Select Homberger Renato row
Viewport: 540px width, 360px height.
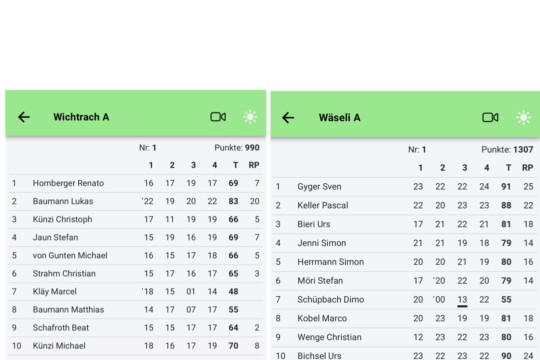pyautogui.click(x=136, y=183)
